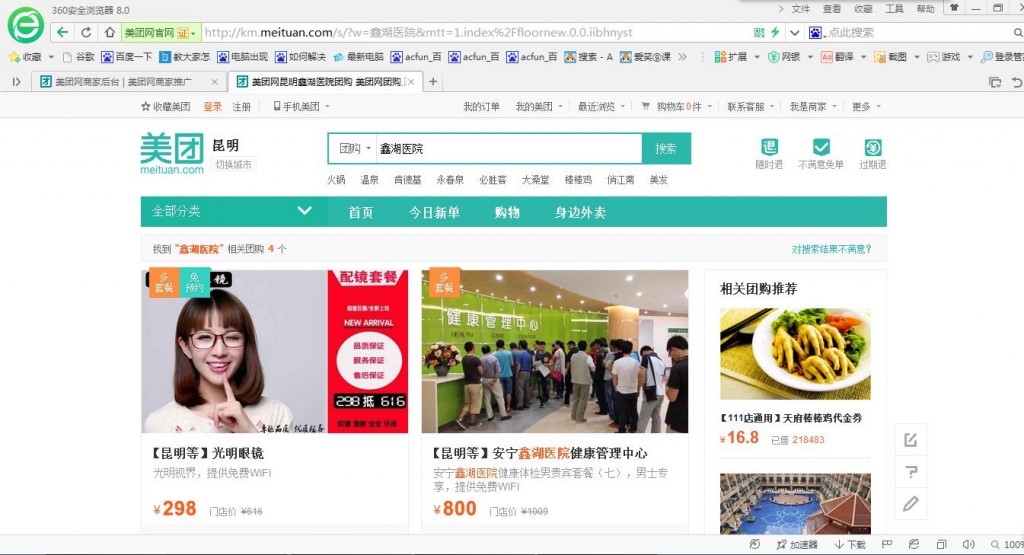Open a new tab with the plus button
1024x555 pixels.
pos(432,82)
